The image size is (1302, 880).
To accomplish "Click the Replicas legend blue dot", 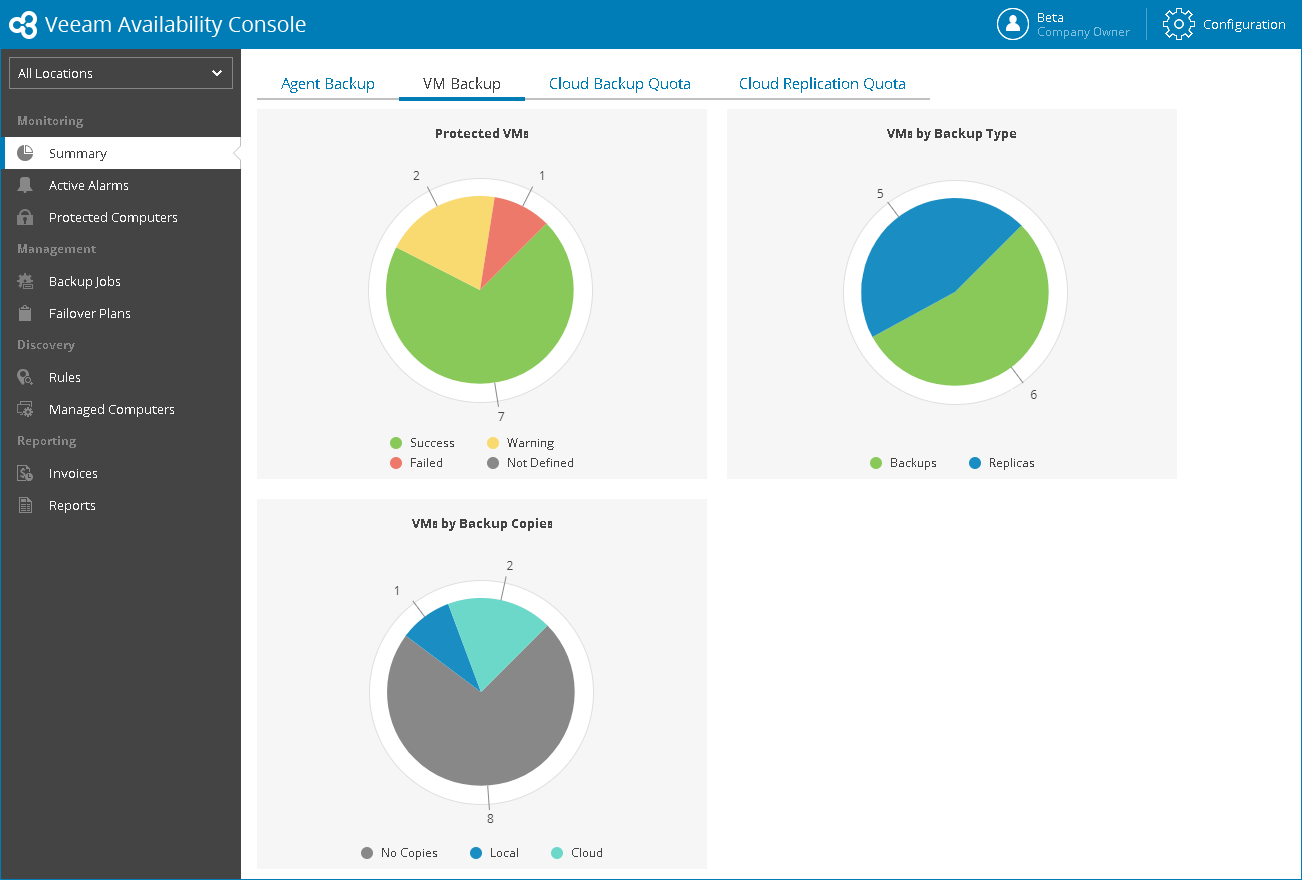I will click(x=975, y=463).
